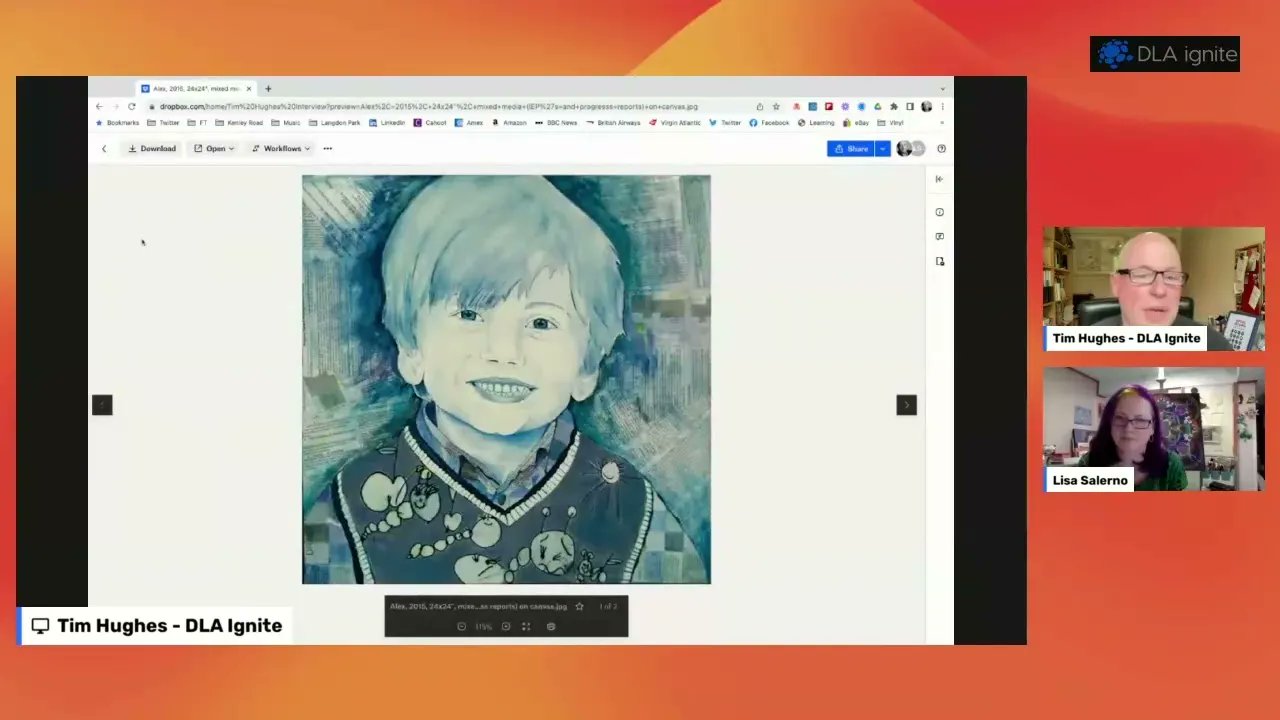Click the shared members avatars
Viewport: 1280px width, 720px height.
(x=910, y=149)
